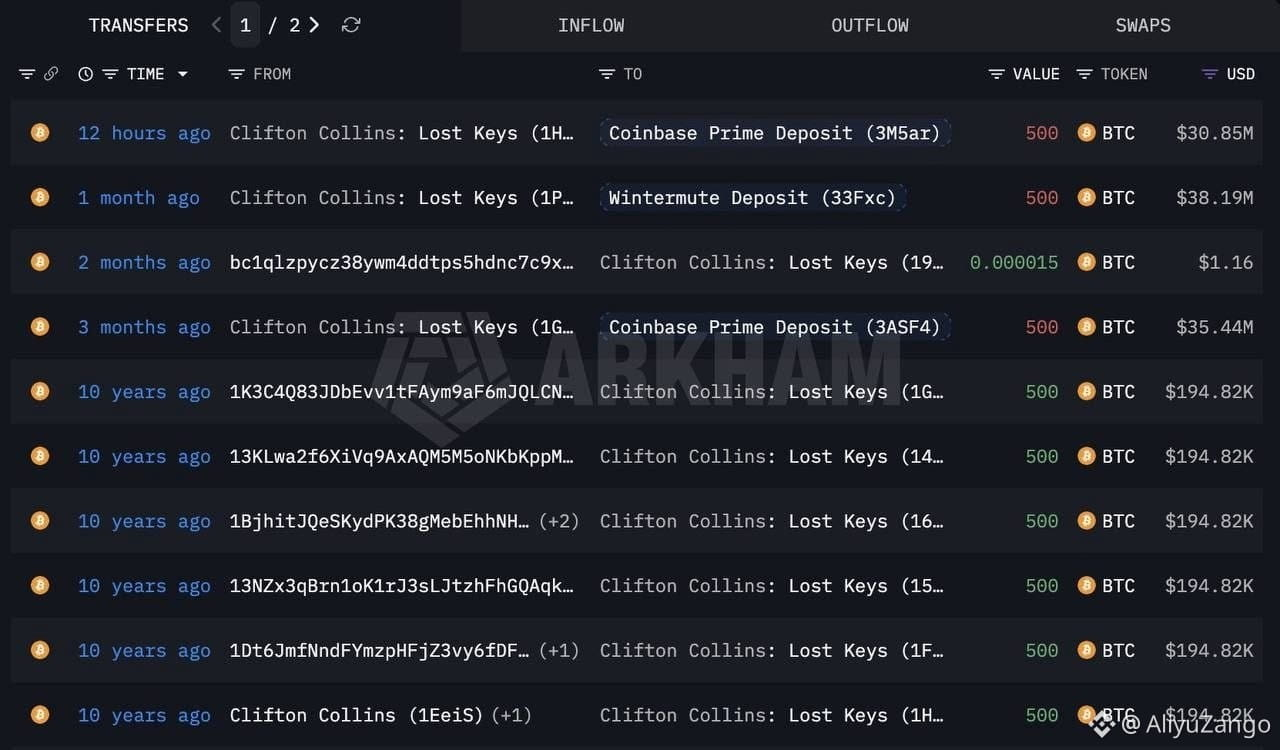Expand the (+2) senders next to 1BjhitJQe
The width and height of the screenshot is (1280, 750).
(x=559, y=521)
